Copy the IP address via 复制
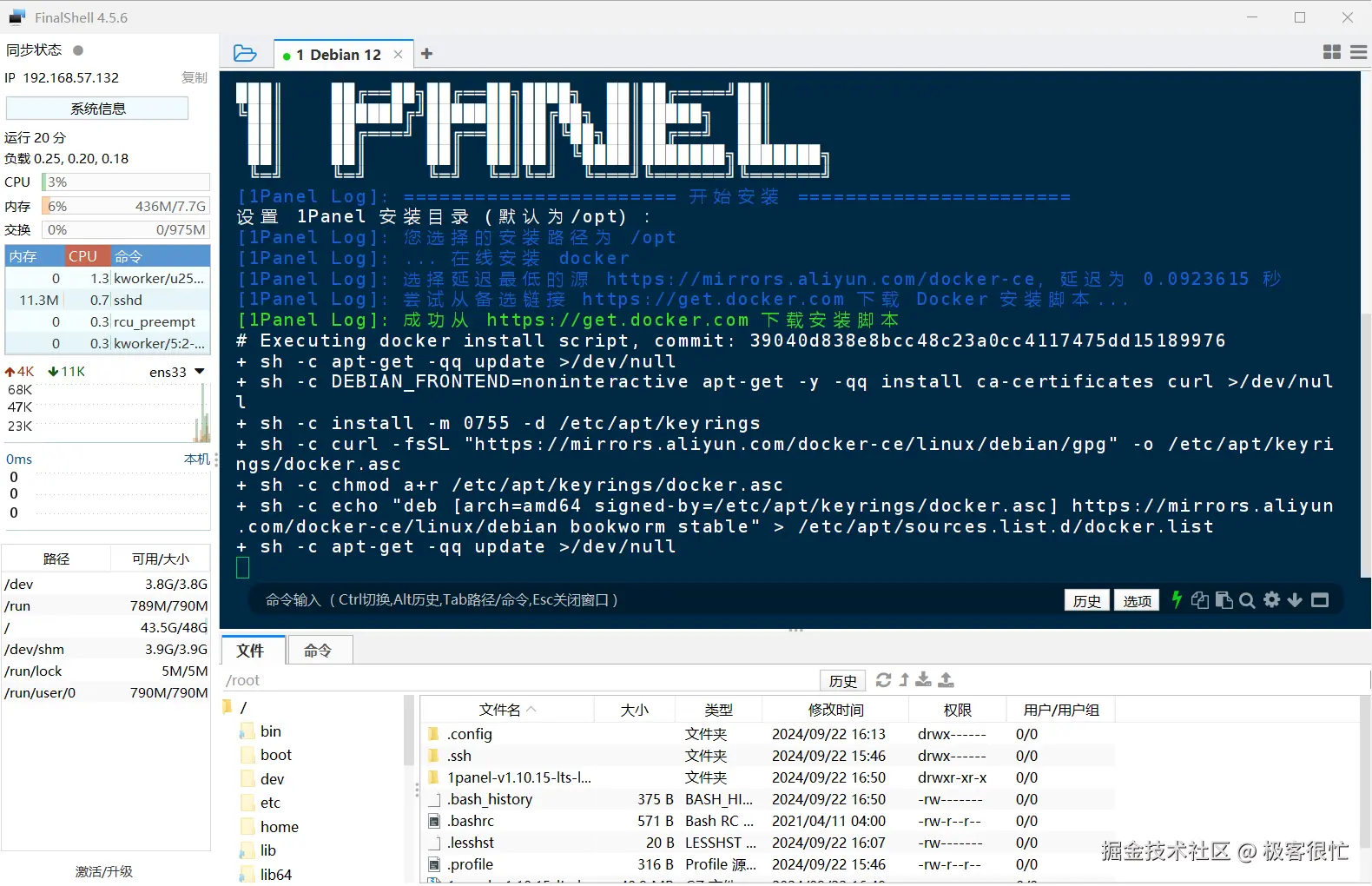The width and height of the screenshot is (1372, 886). pyautogui.click(x=195, y=77)
